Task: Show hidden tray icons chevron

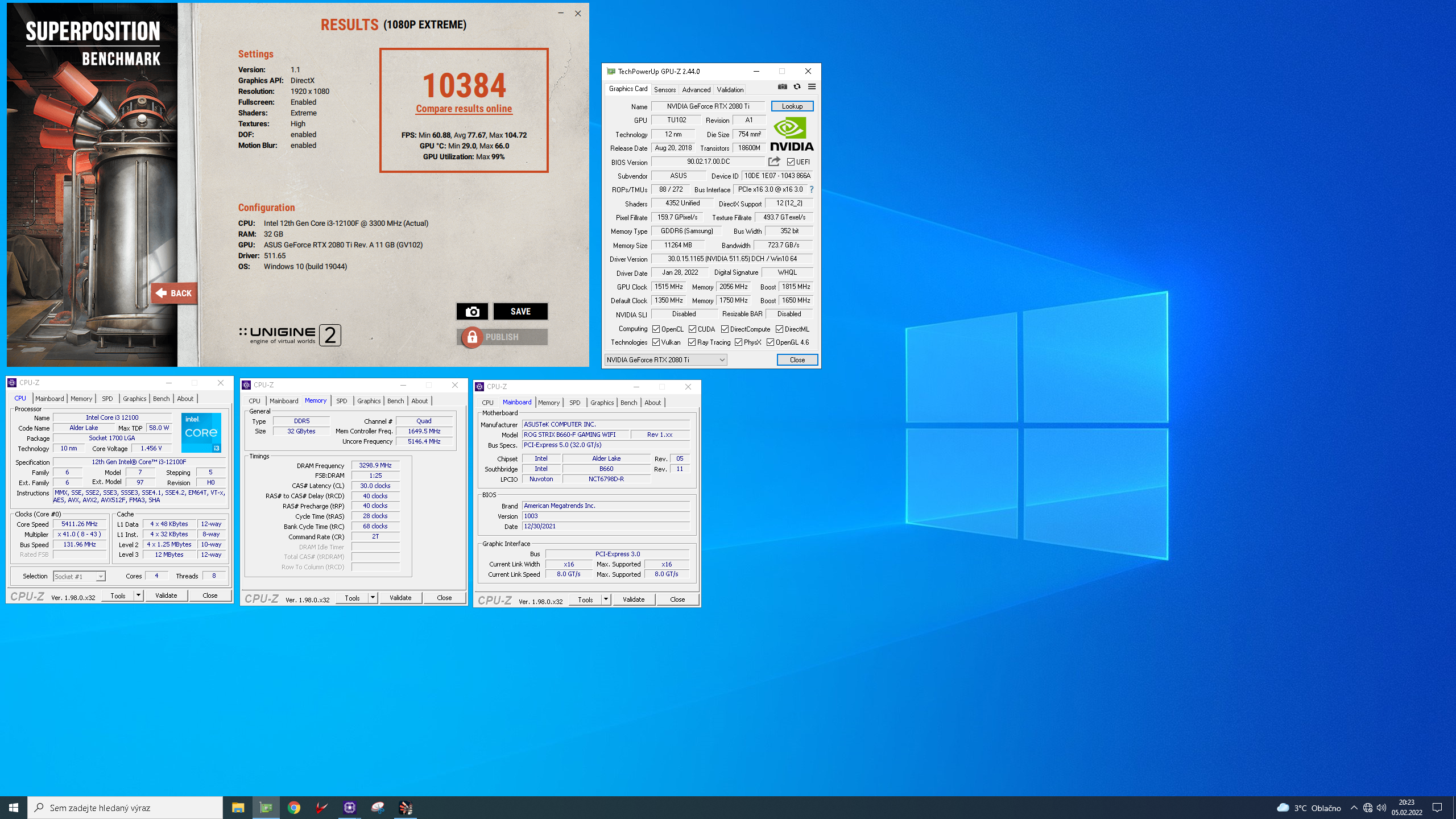Action: click(x=1354, y=808)
